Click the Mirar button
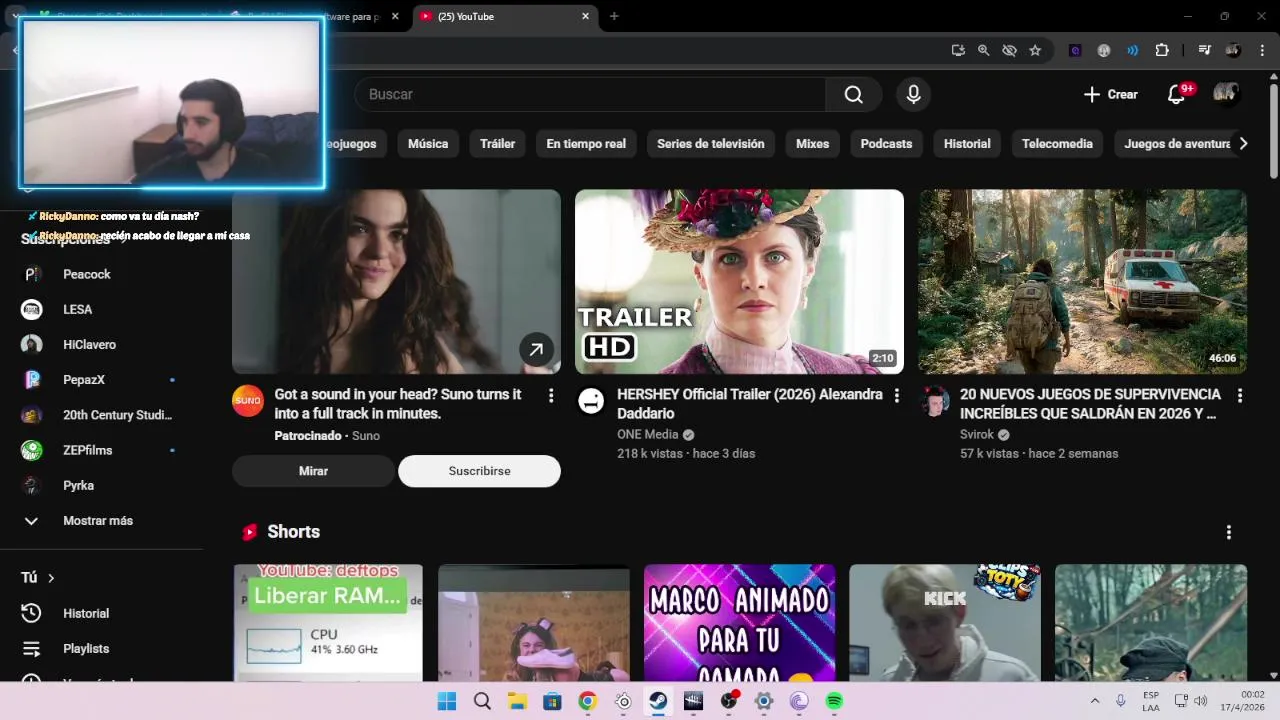The height and width of the screenshot is (720, 1280). (313, 471)
